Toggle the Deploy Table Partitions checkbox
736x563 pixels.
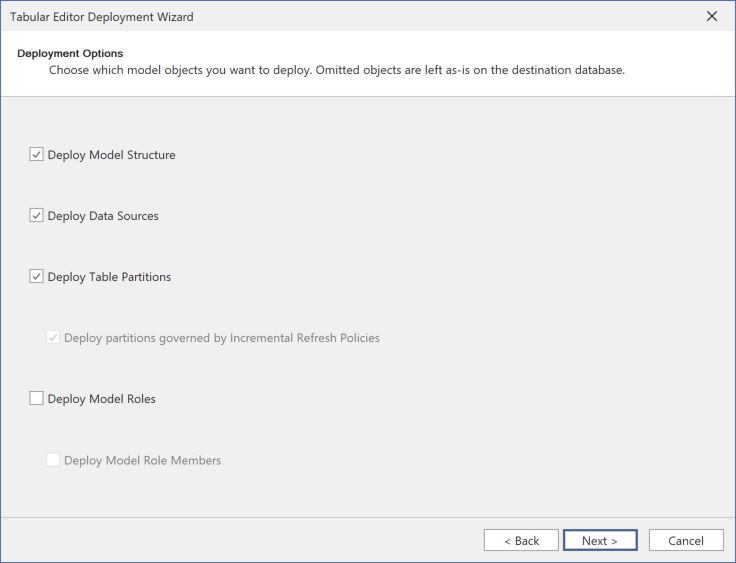click(x=37, y=277)
